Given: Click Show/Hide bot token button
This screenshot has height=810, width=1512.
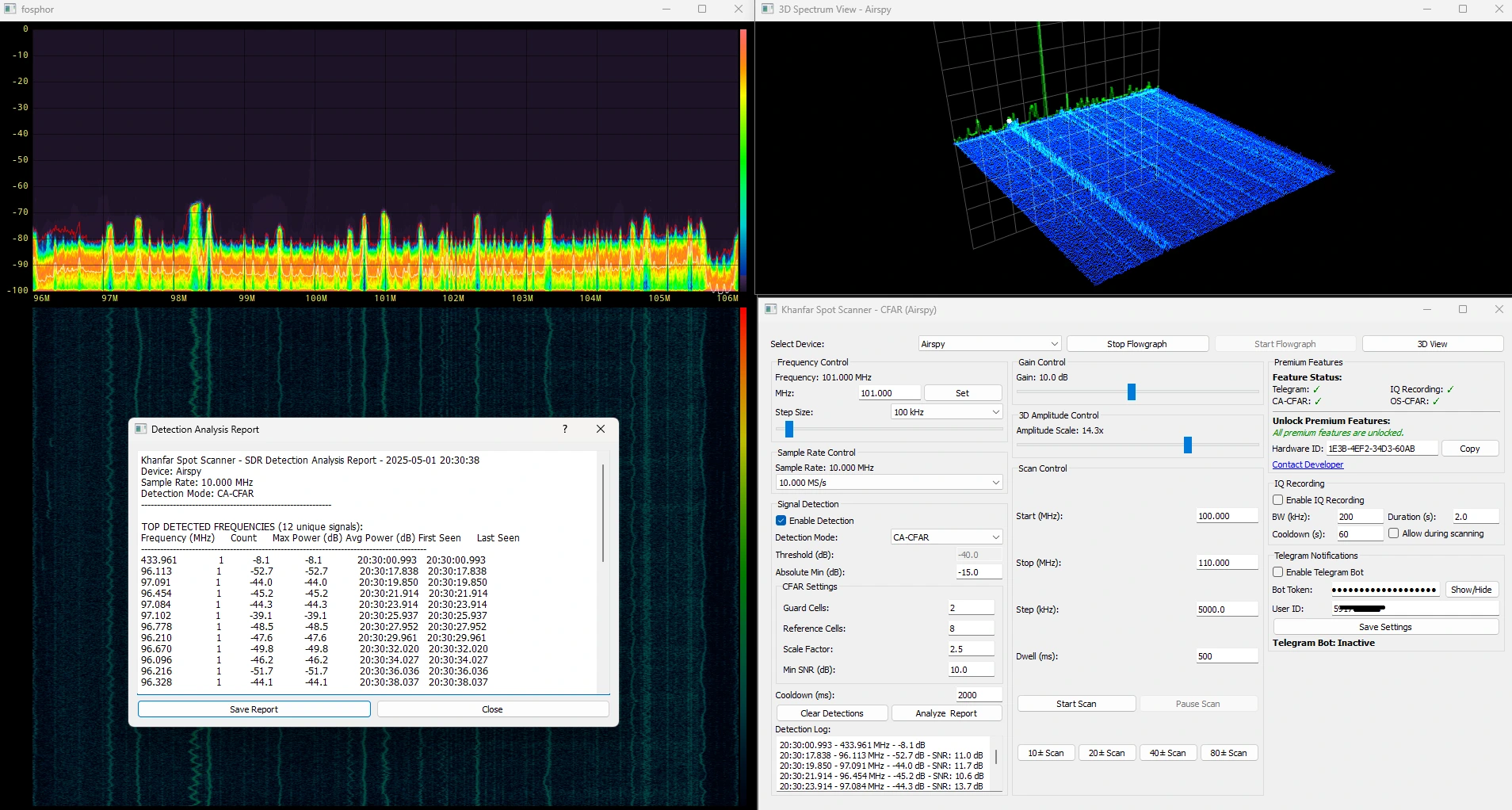Looking at the screenshot, I should (1471, 590).
